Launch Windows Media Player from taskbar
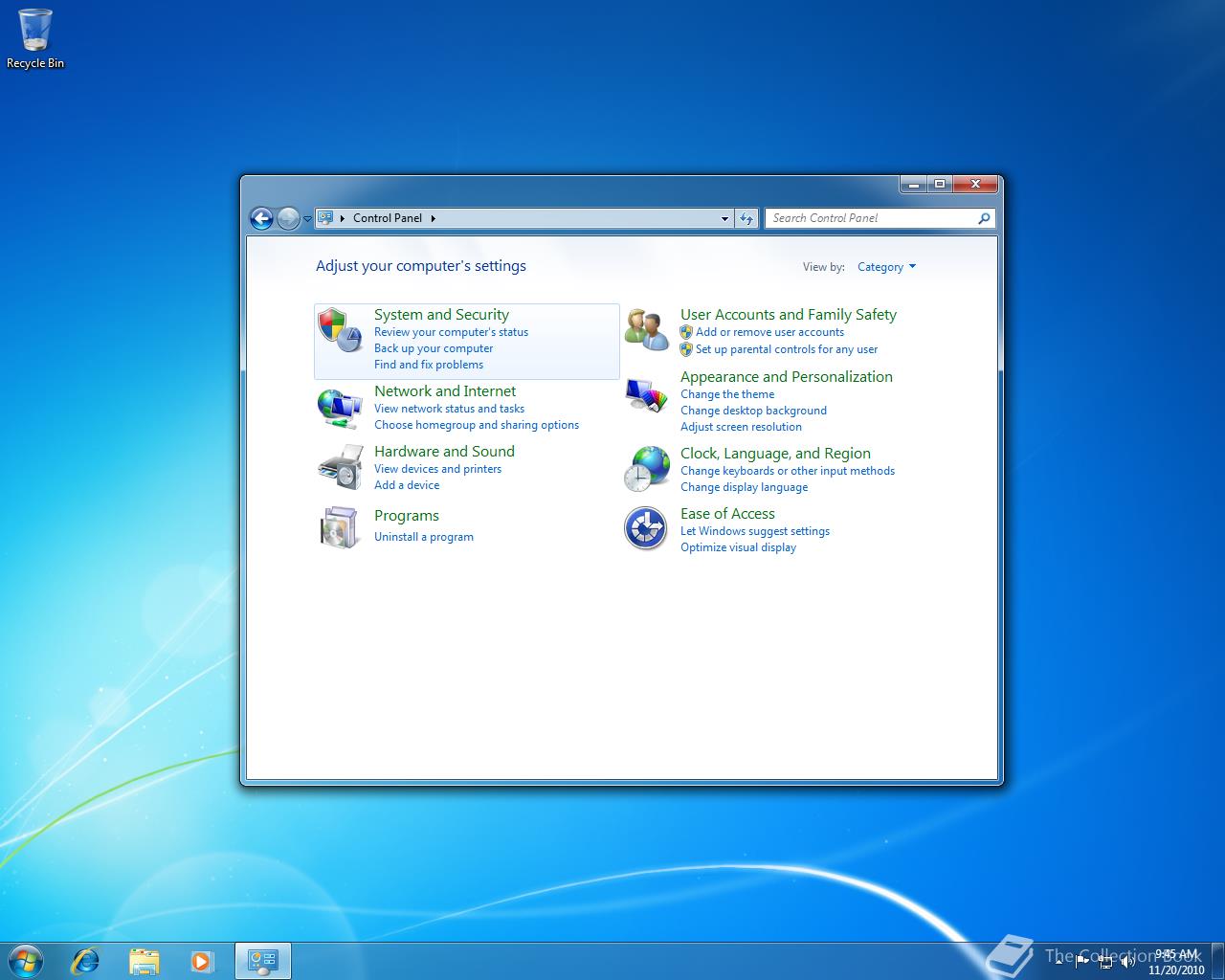The width and height of the screenshot is (1225, 980). click(201, 961)
